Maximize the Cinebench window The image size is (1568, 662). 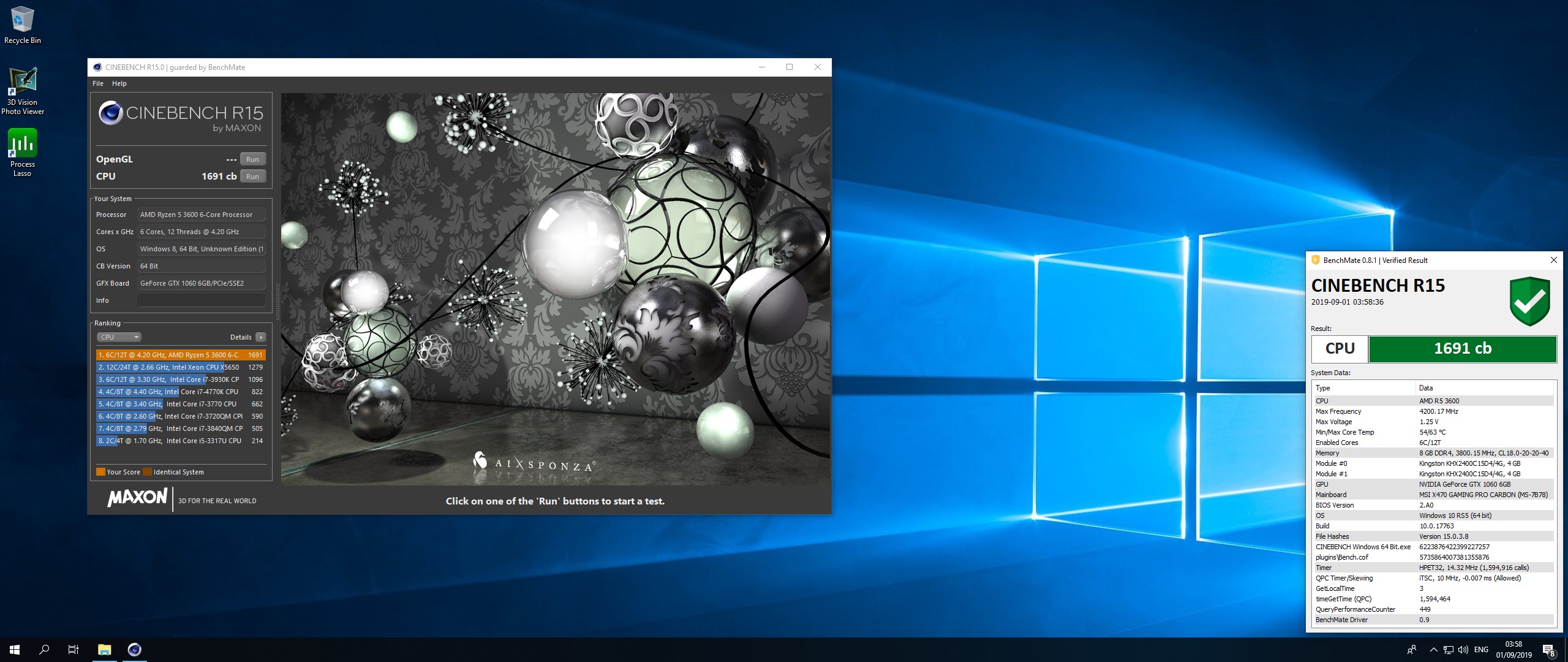point(790,67)
